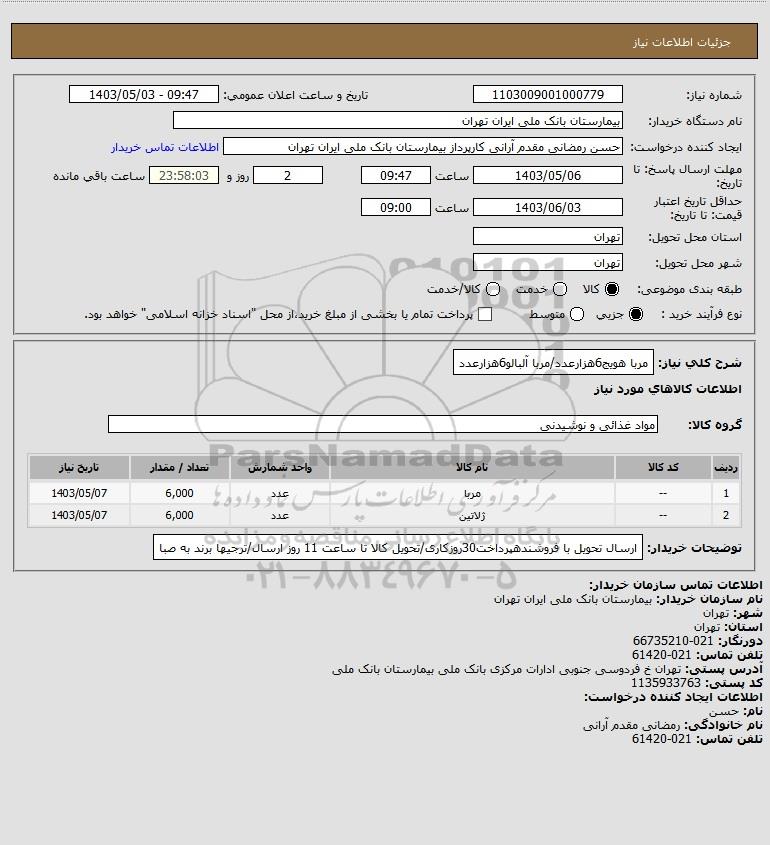Click the شرح کلی نیاز description box
770x845 pixels.
point(553,363)
